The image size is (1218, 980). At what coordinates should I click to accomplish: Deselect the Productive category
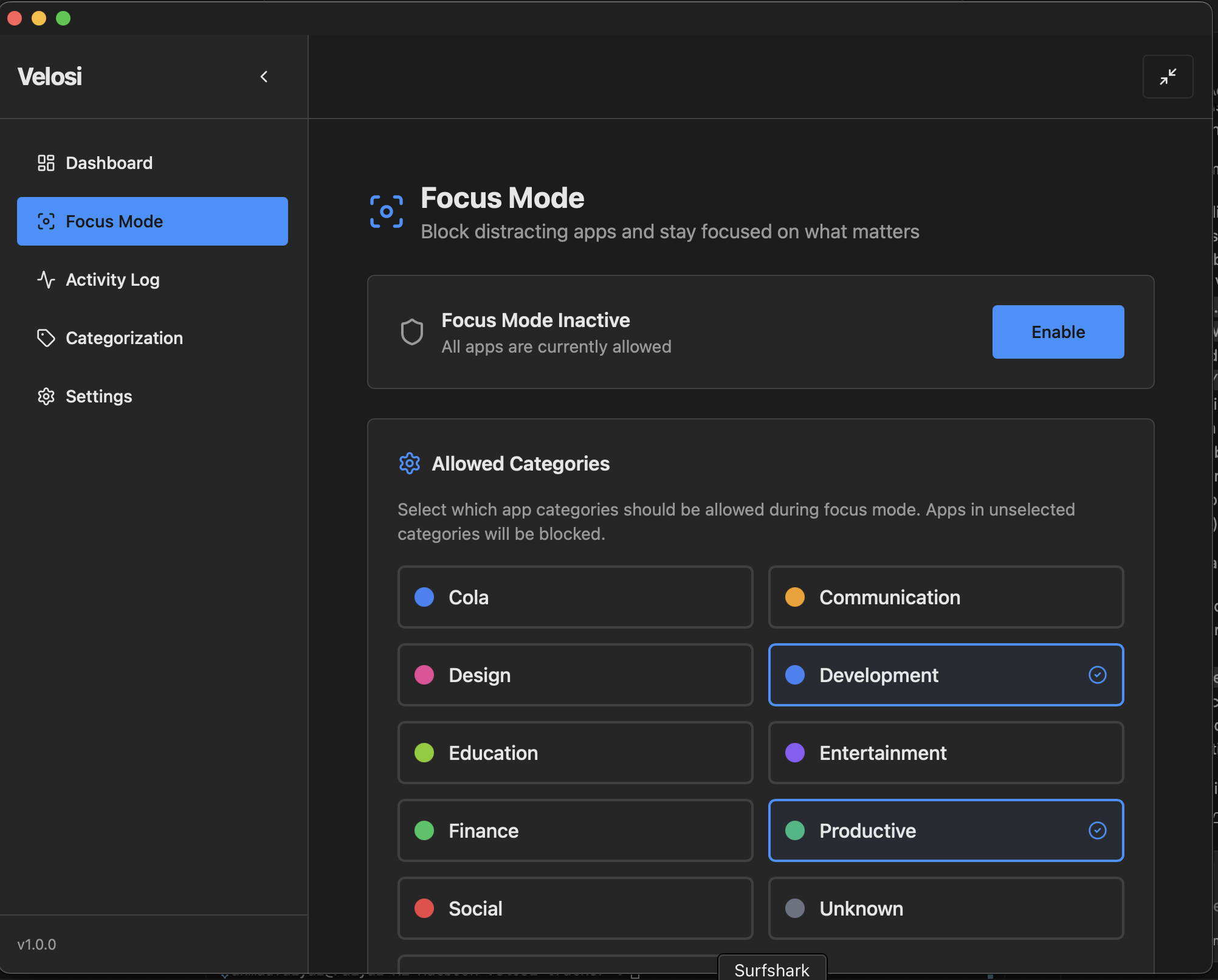point(946,830)
